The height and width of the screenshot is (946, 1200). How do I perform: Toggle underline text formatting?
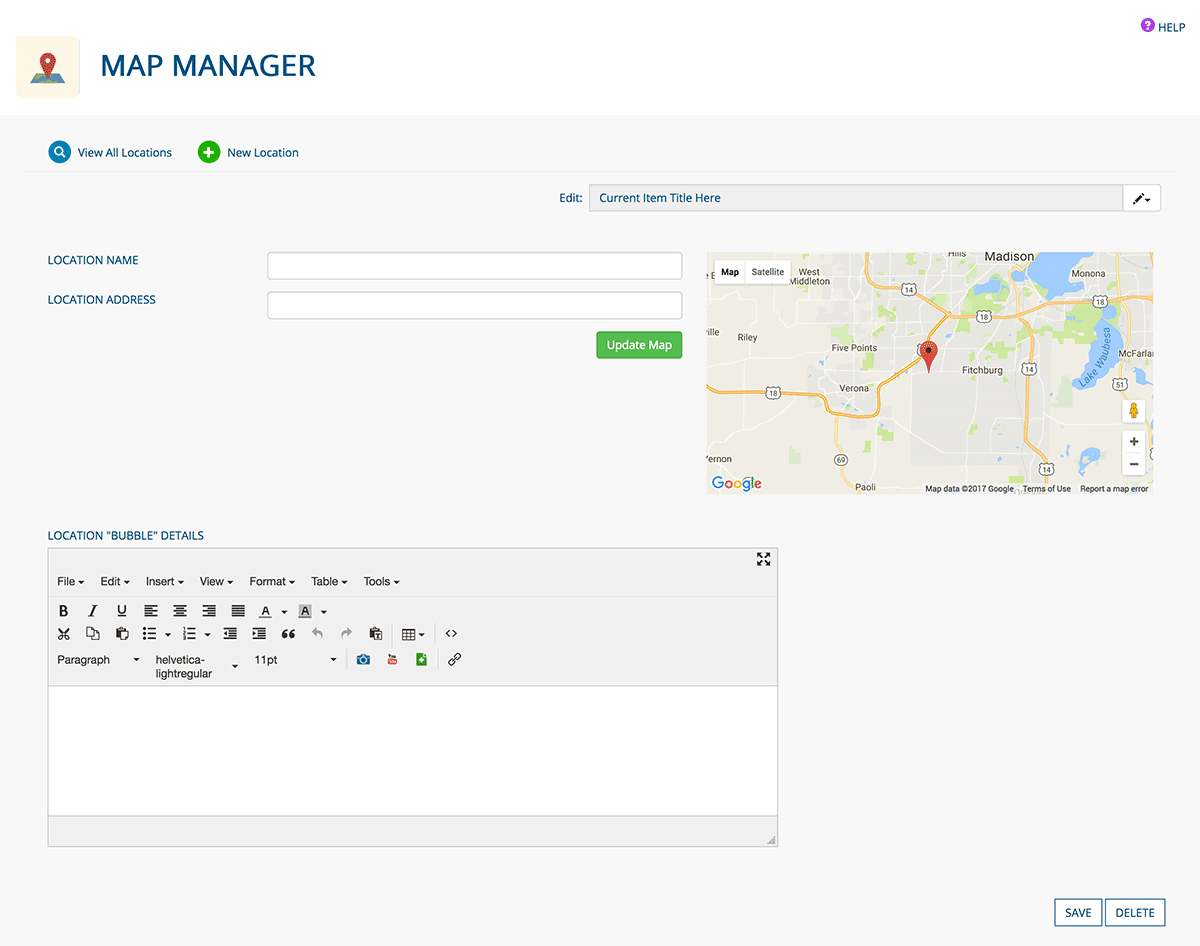click(x=122, y=611)
